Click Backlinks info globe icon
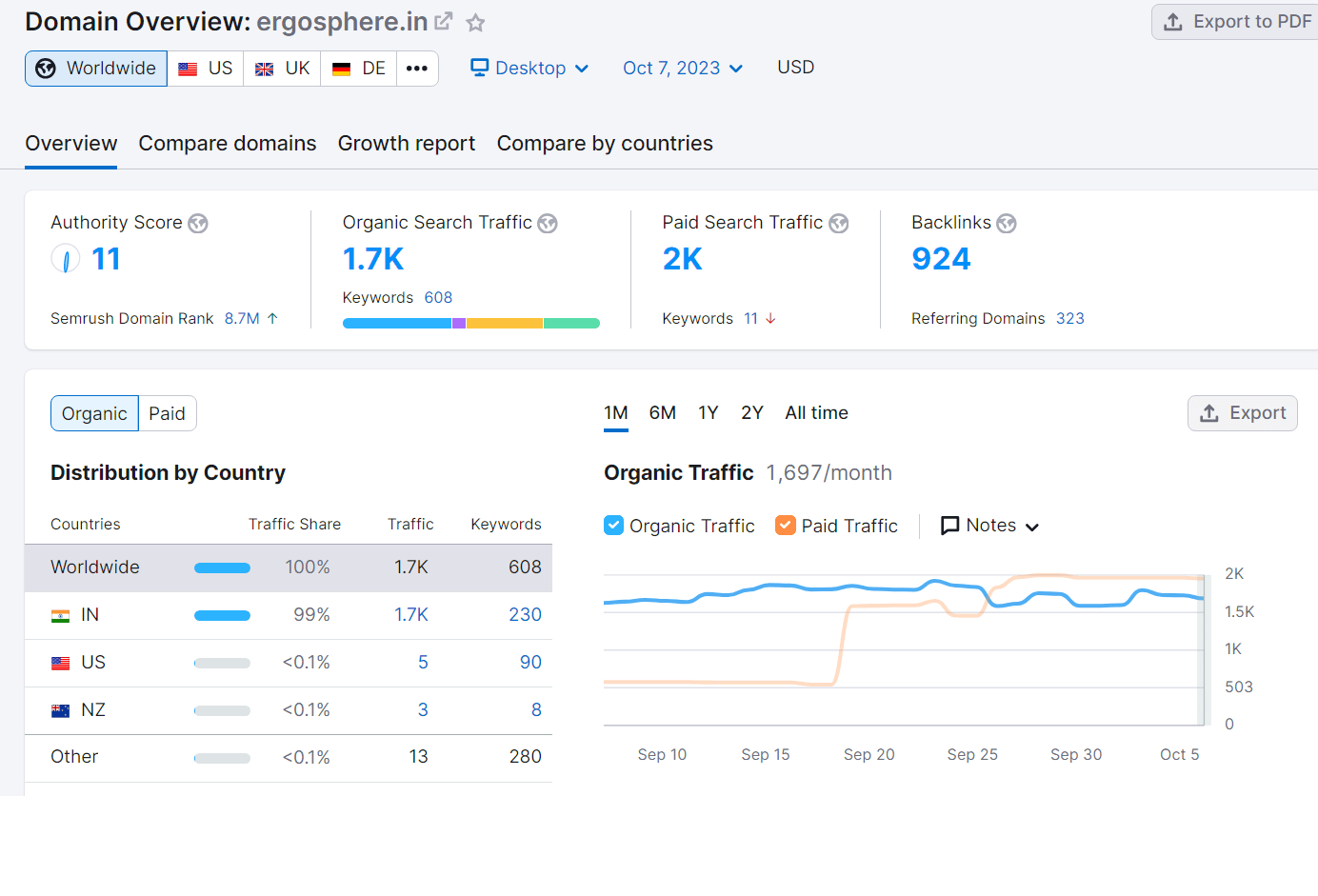The width and height of the screenshot is (1318, 896). (1007, 223)
